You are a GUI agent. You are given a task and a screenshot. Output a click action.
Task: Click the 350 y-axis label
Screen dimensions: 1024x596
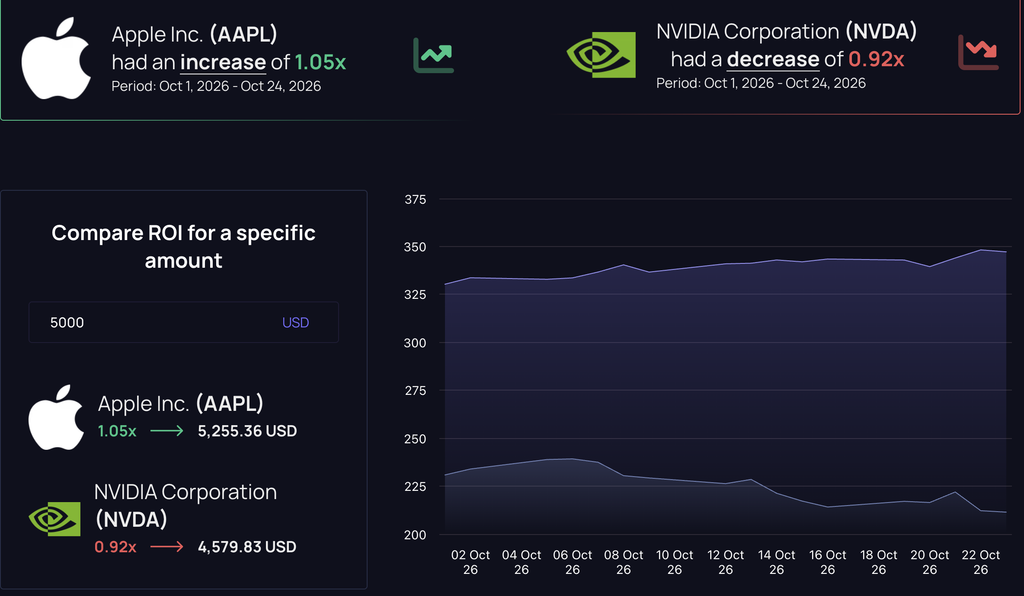point(415,247)
